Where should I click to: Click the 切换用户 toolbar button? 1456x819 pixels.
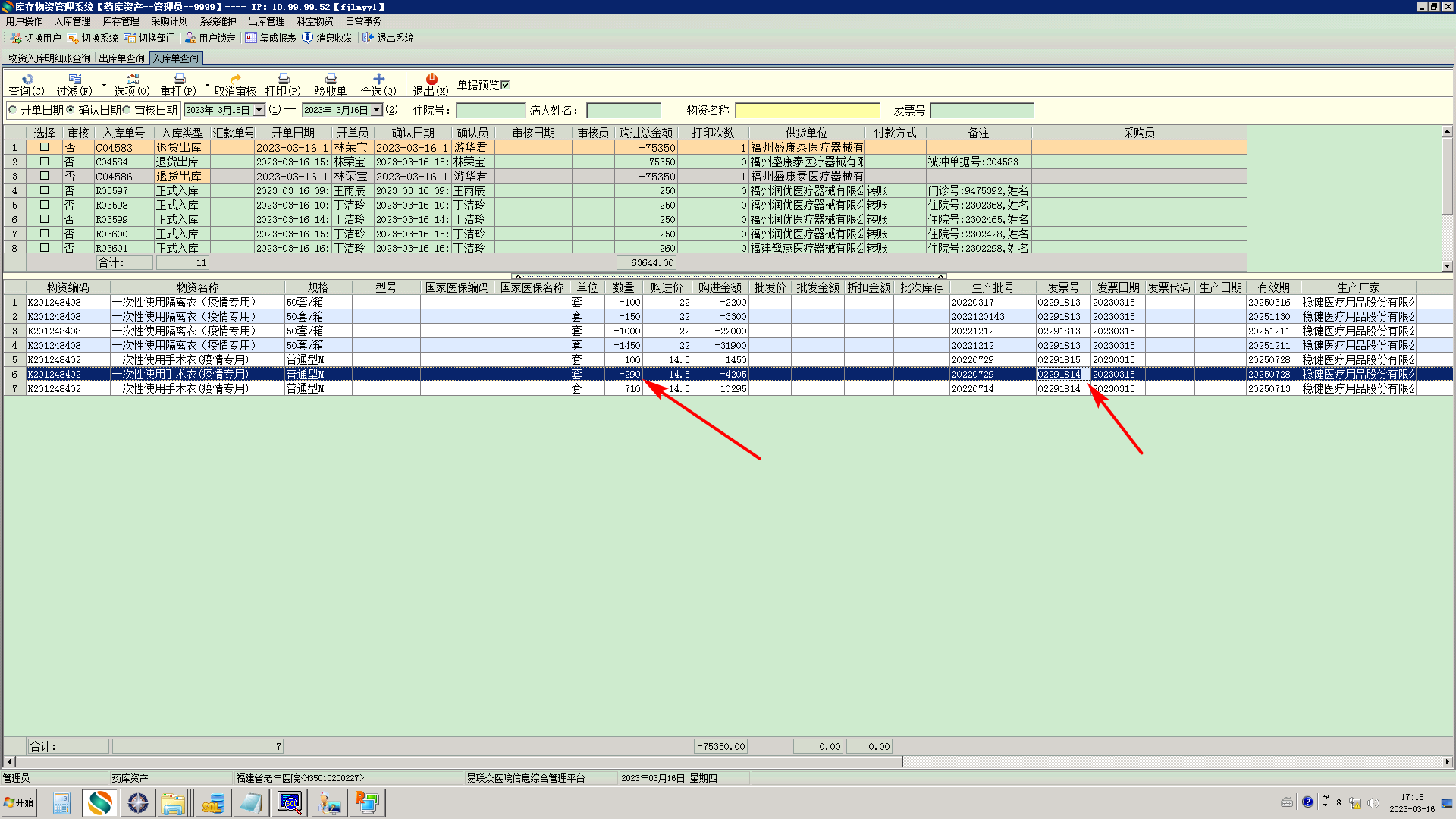point(36,38)
